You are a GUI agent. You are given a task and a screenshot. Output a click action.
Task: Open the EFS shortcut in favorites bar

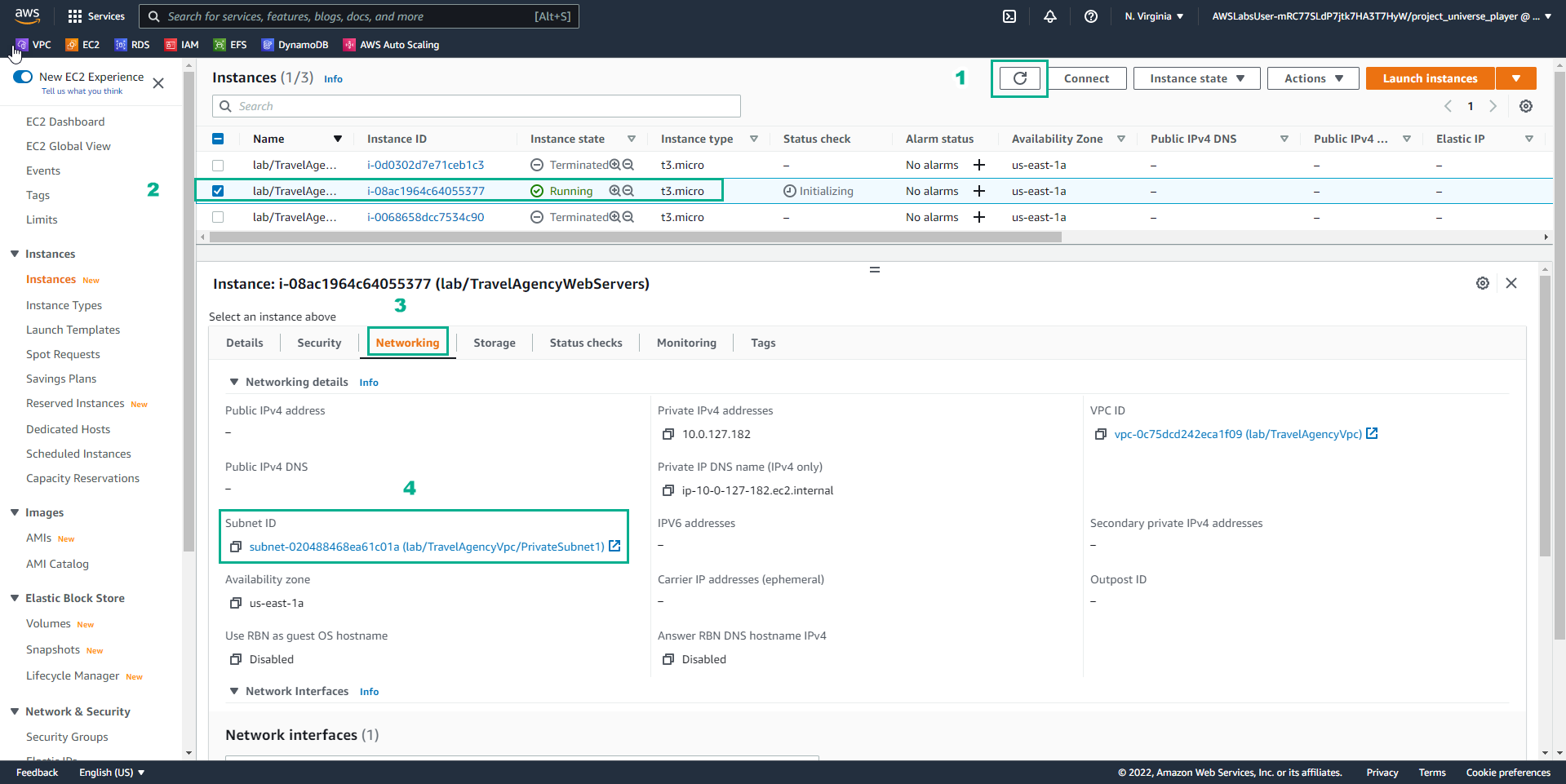(230, 45)
